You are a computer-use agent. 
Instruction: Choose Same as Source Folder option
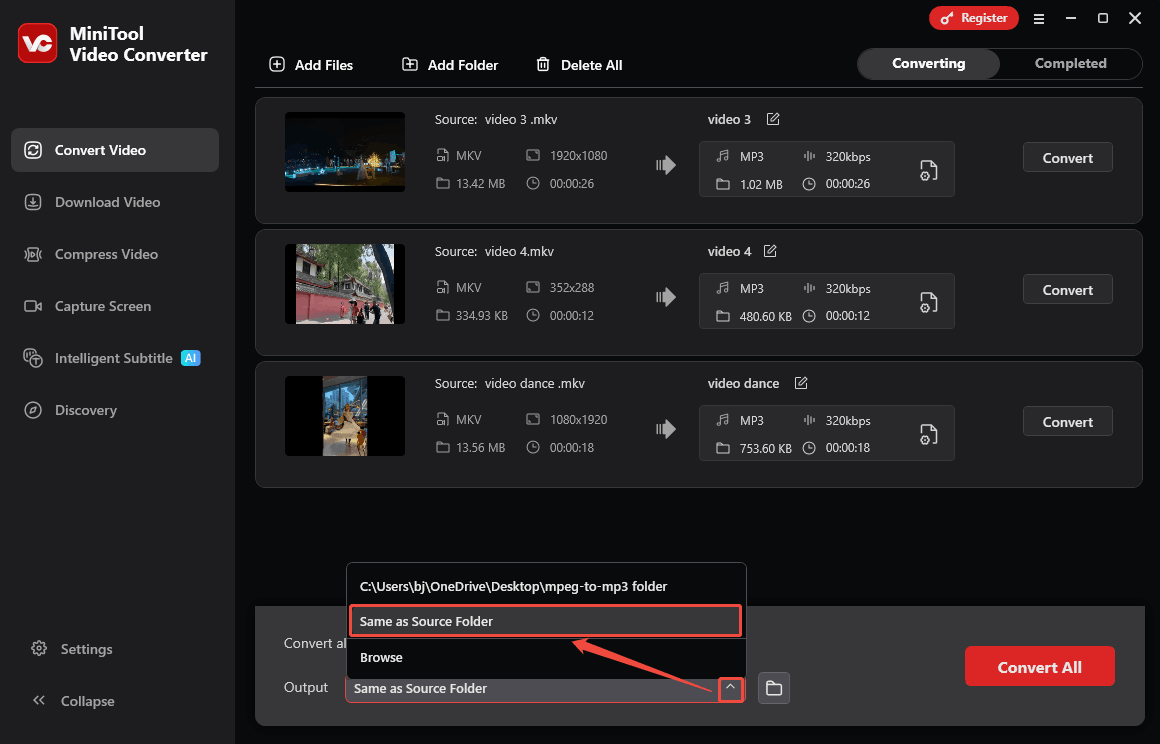(x=545, y=621)
